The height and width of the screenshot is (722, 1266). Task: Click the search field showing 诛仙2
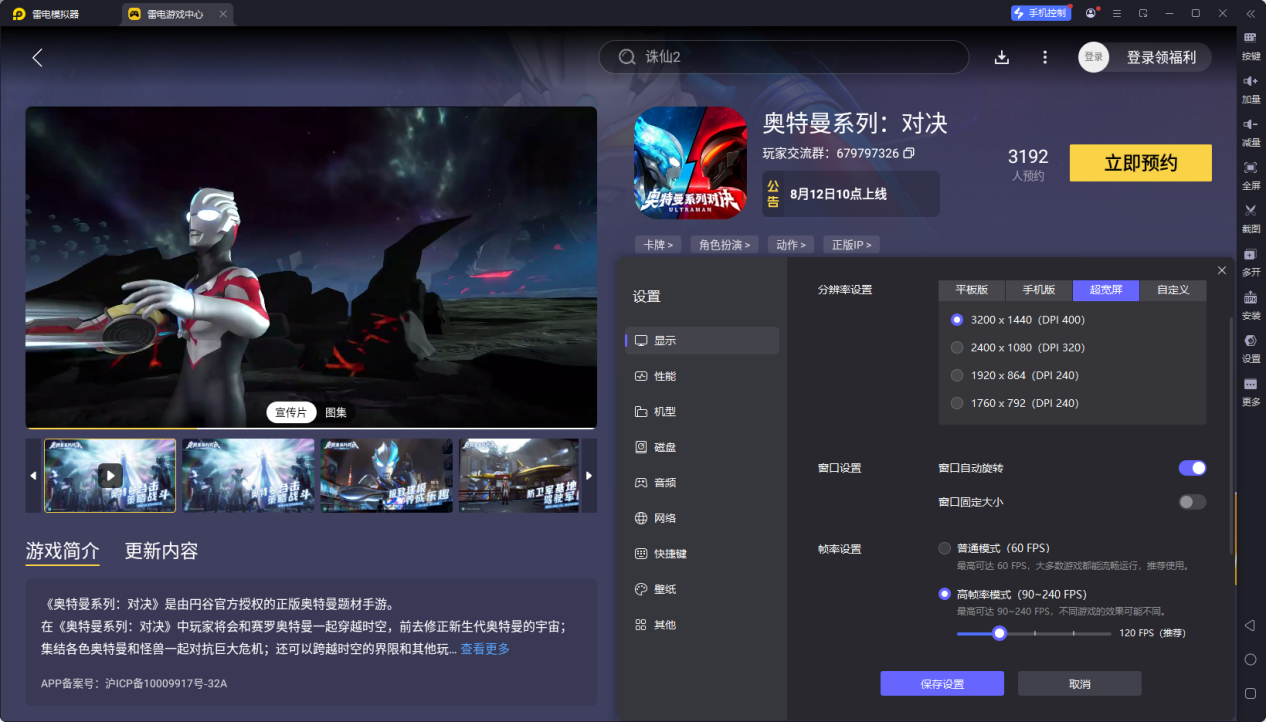[784, 57]
